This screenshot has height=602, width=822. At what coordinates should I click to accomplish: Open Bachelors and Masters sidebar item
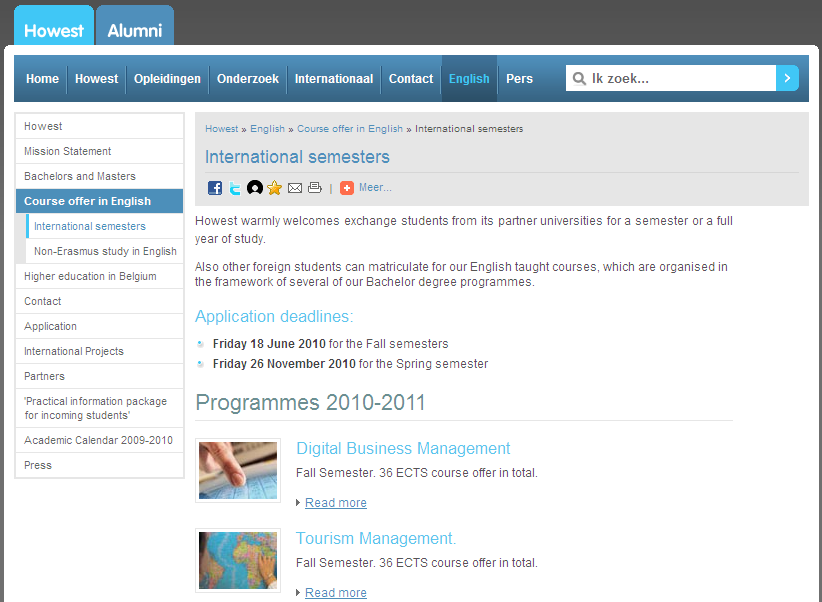(100, 176)
